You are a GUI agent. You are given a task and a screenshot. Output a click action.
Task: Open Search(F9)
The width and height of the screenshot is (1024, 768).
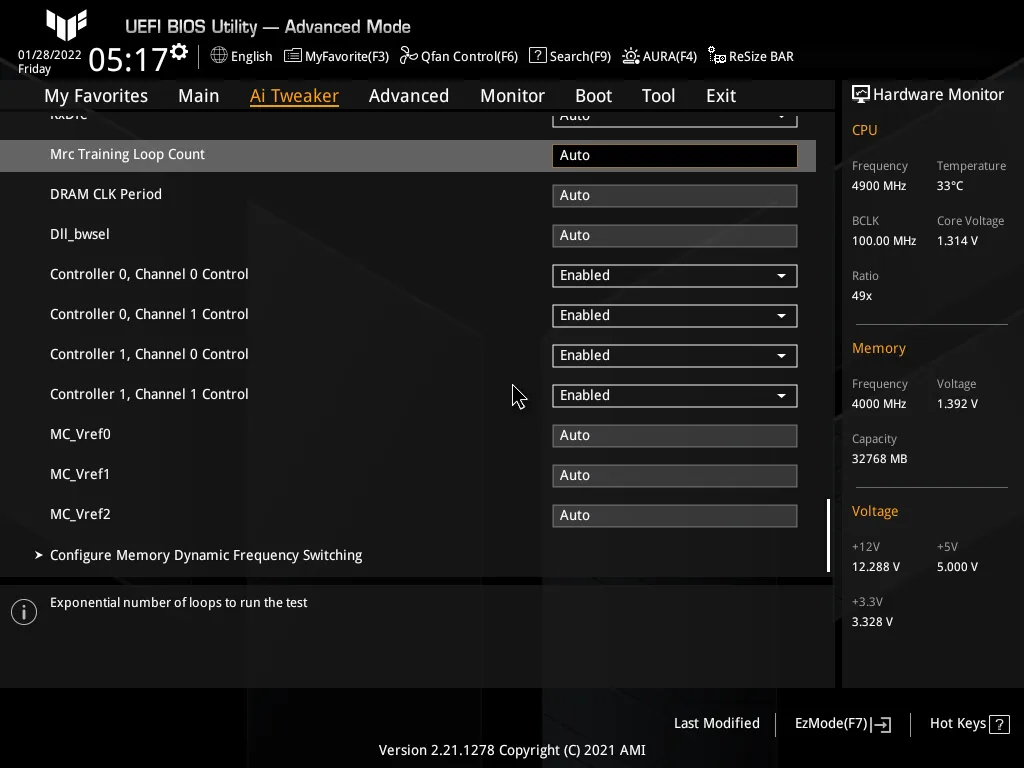tap(570, 56)
